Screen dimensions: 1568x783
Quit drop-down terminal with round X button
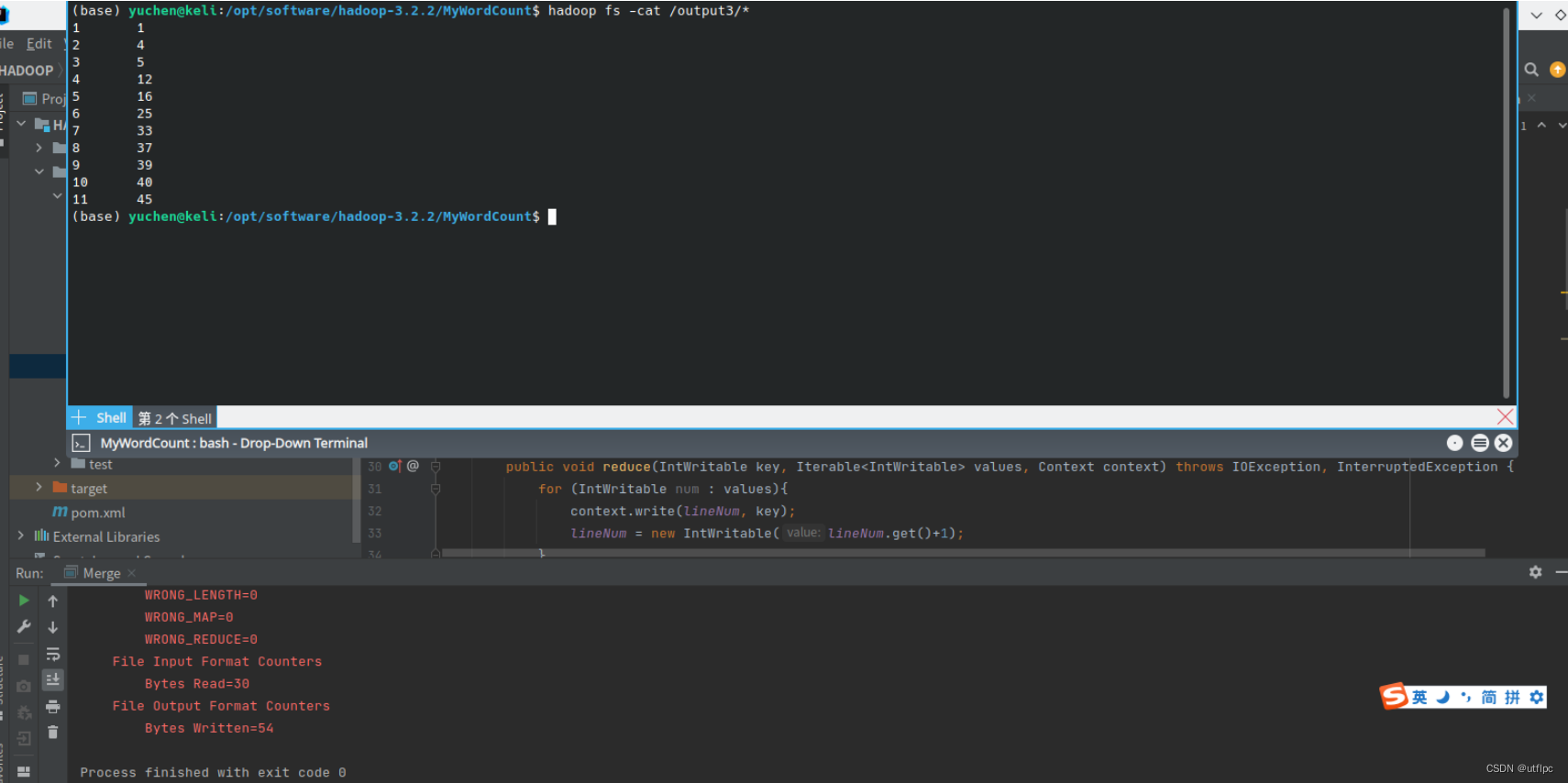(x=1503, y=443)
